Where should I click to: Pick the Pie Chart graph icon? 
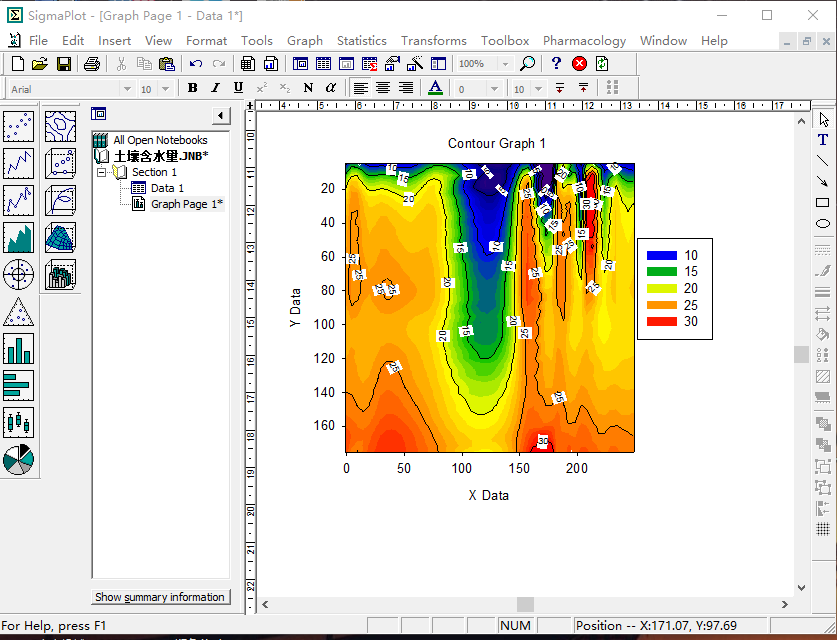point(19,459)
